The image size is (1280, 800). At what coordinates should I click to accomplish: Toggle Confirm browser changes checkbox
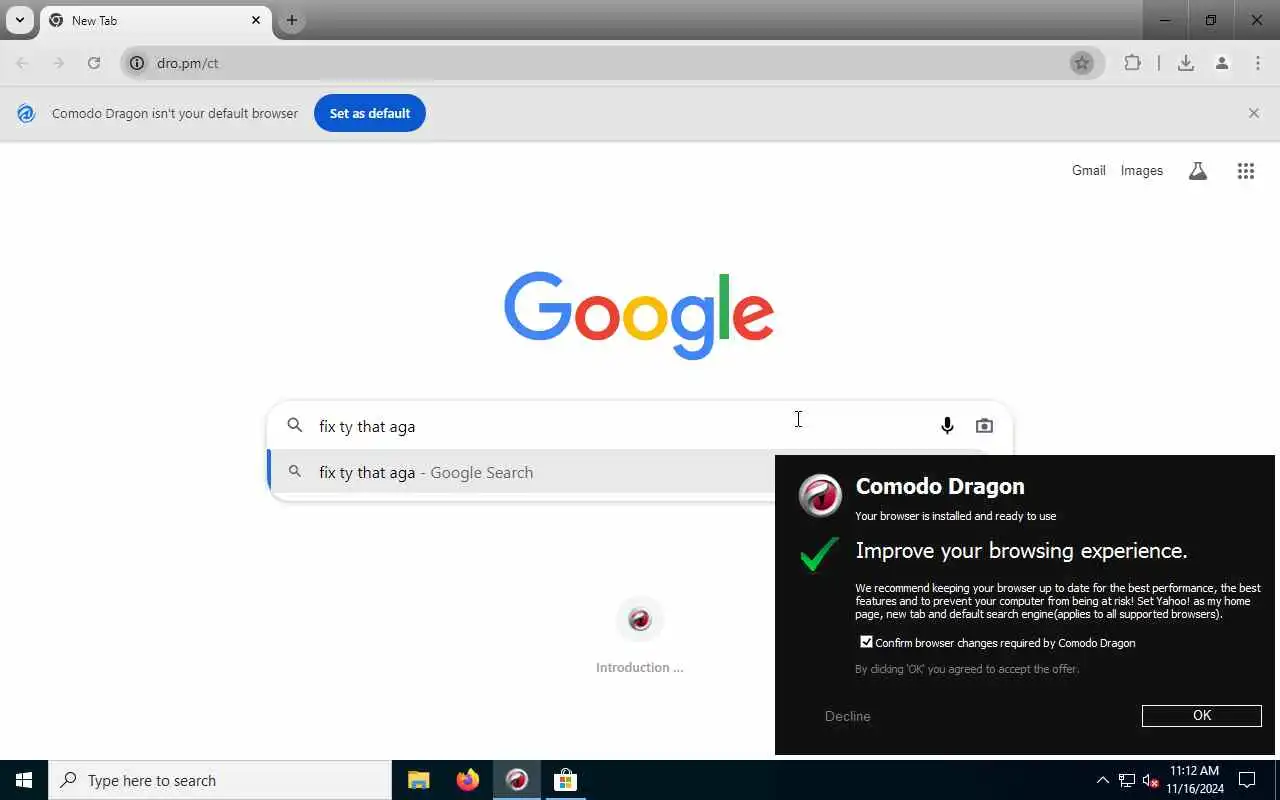pos(866,642)
